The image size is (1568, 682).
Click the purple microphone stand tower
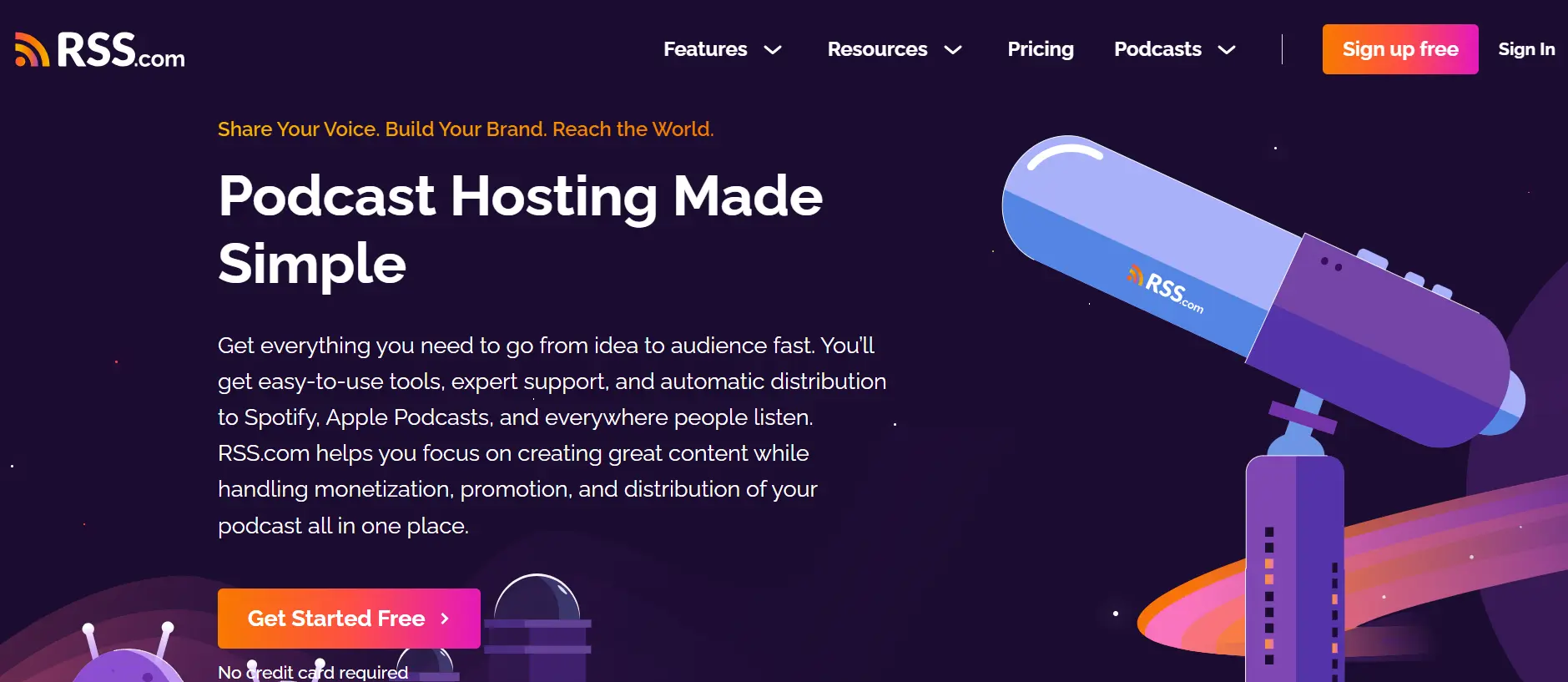tap(1294, 568)
